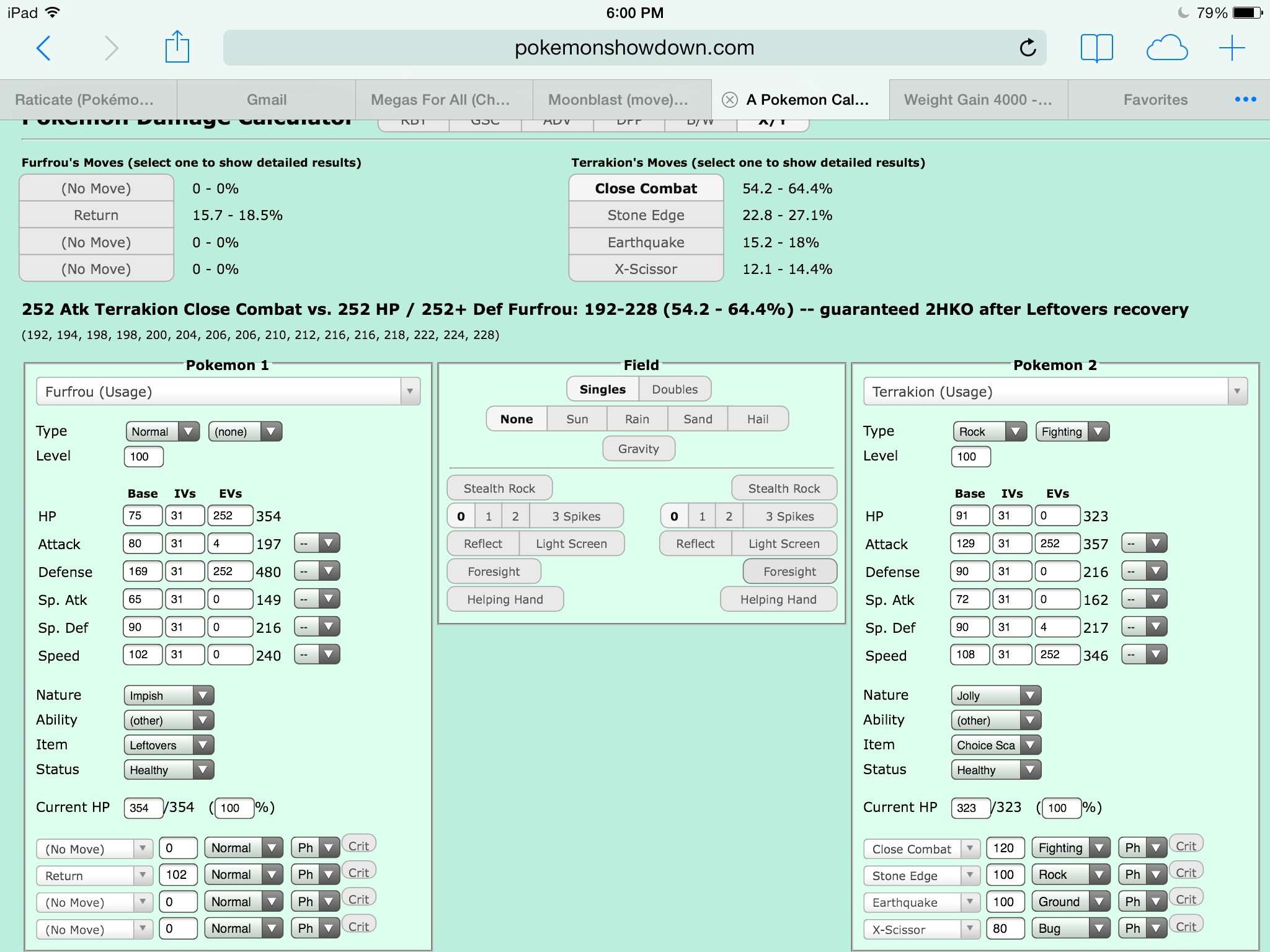This screenshot has height=952, width=1270.
Task: Toggle Crit for Close Combat
Action: [x=1186, y=846]
